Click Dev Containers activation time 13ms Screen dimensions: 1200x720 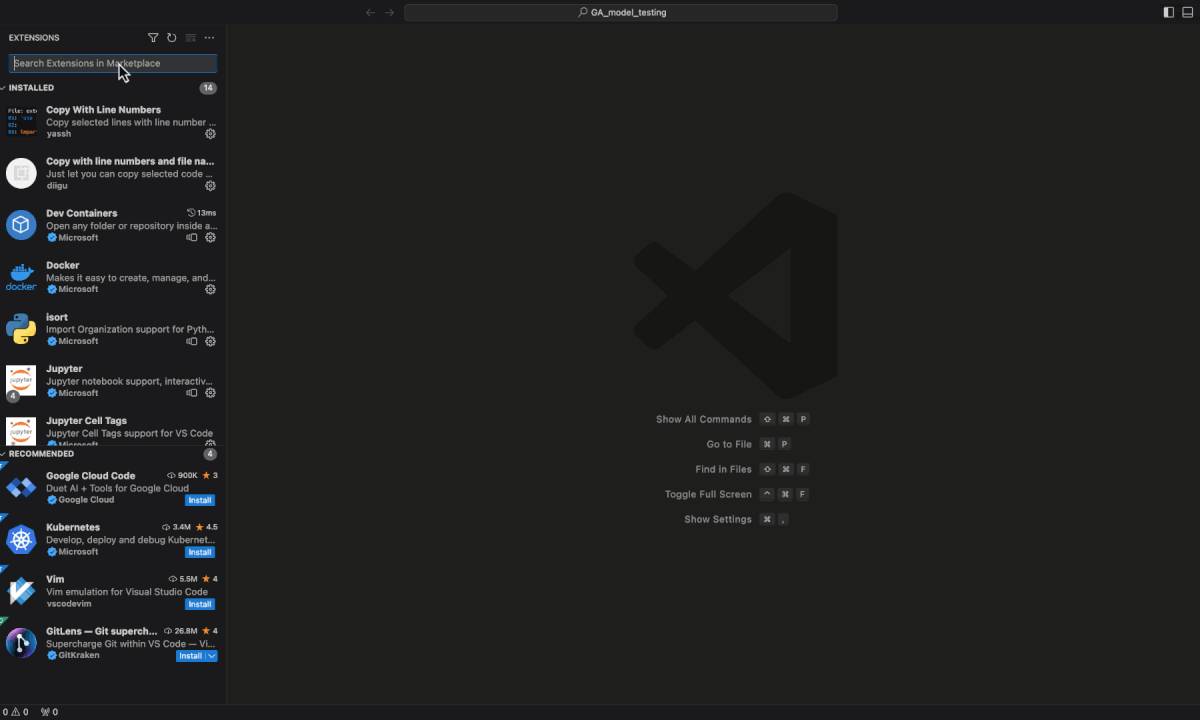pyautogui.click(x=201, y=213)
